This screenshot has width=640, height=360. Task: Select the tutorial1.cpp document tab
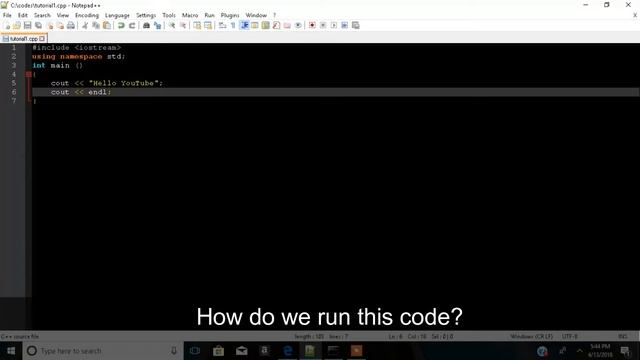24,39
